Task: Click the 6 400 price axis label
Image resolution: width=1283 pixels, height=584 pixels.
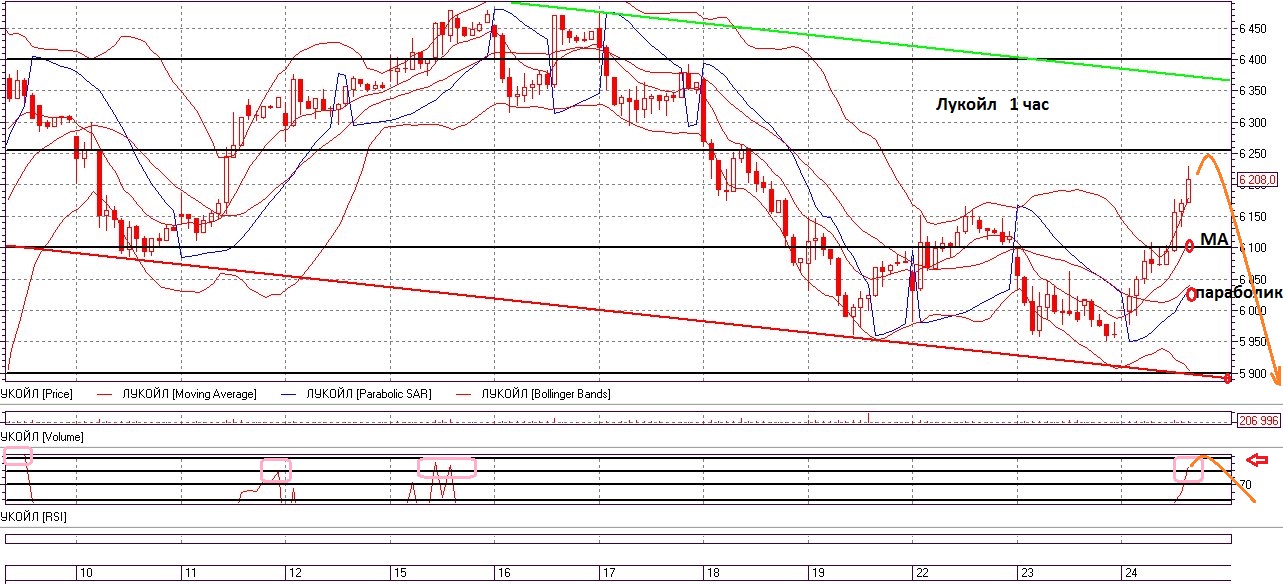Action: pos(1254,60)
